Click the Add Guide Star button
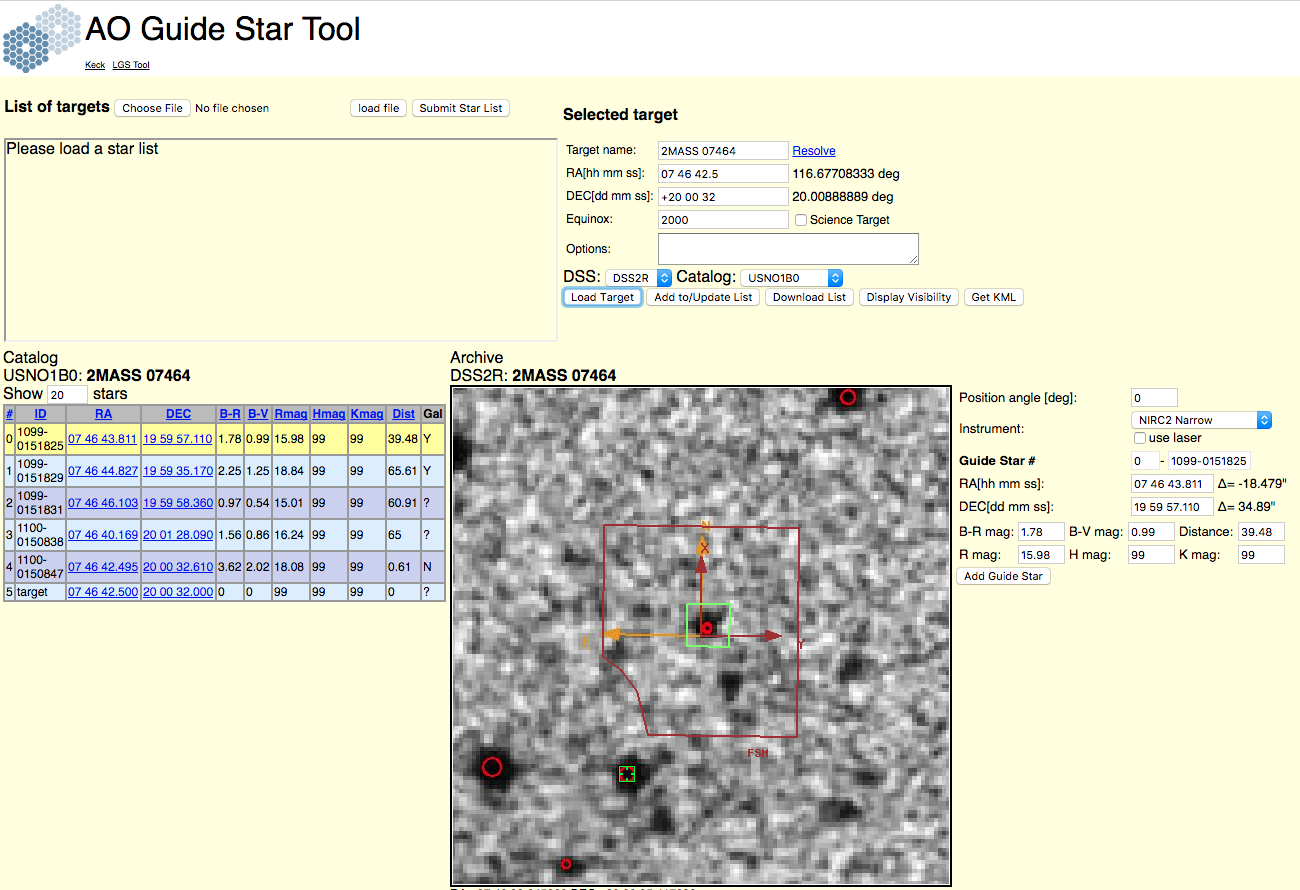Image resolution: width=1300 pixels, height=890 pixels. click(x=1004, y=576)
